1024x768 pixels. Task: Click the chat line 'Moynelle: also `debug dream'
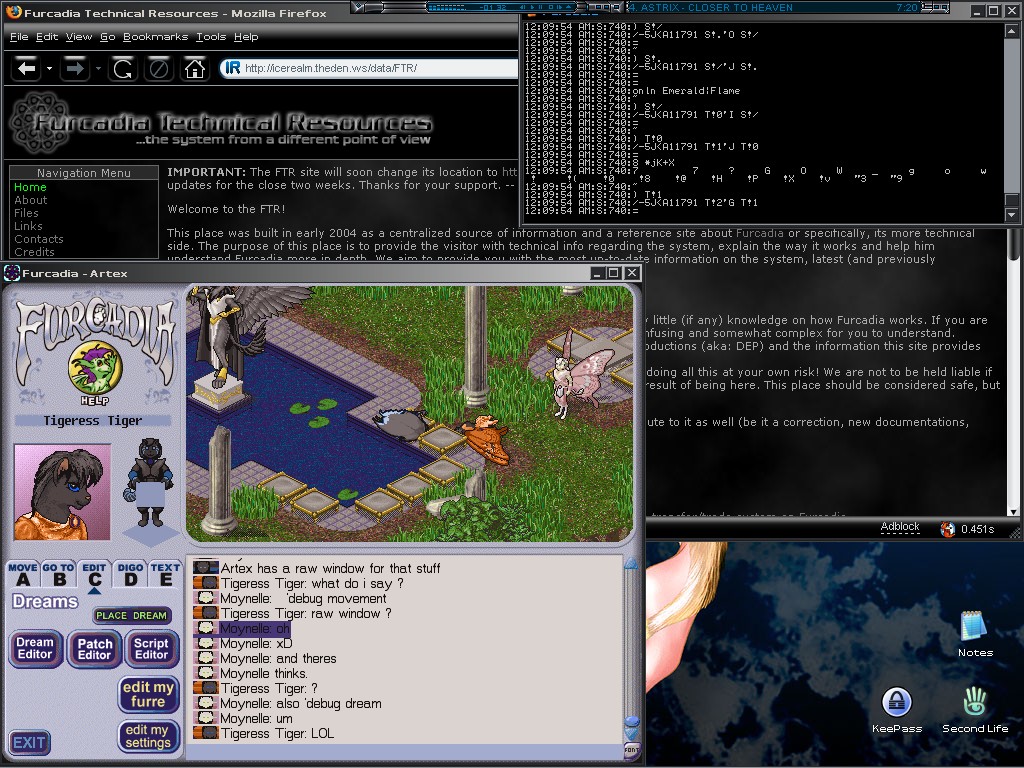pos(300,703)
